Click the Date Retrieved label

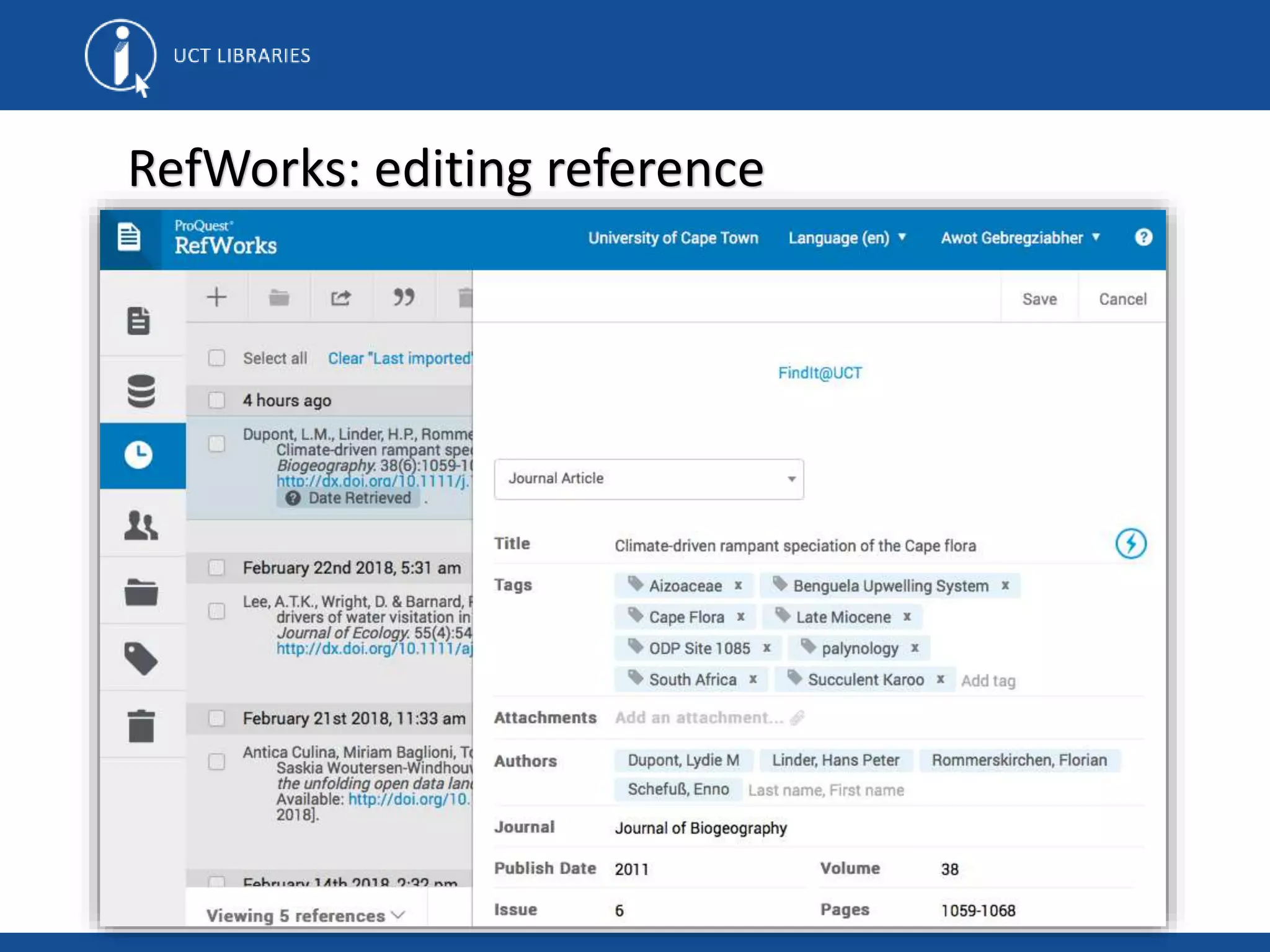(360, 498)
